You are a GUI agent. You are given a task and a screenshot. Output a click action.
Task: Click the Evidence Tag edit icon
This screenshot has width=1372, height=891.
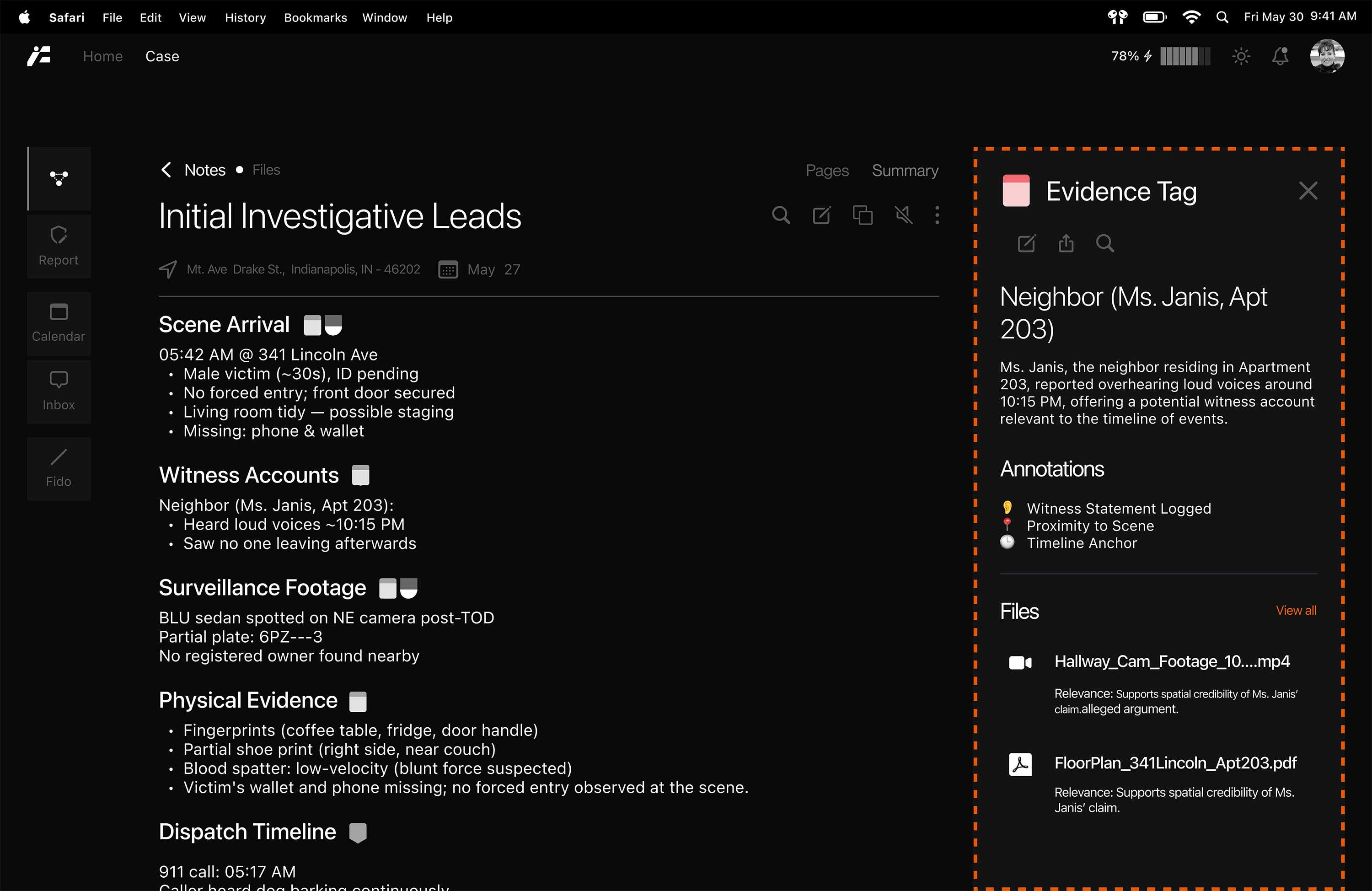tap(1027, 243)
